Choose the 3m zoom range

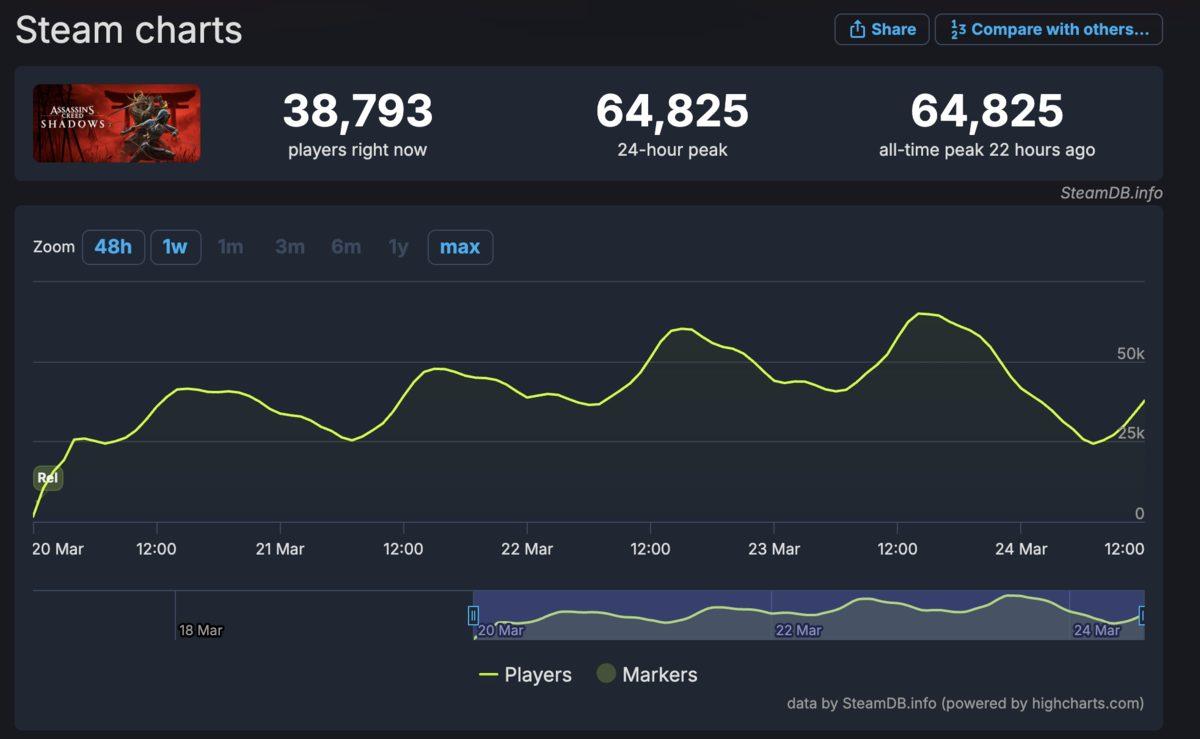pyautogui.click(x=290, y=247)
